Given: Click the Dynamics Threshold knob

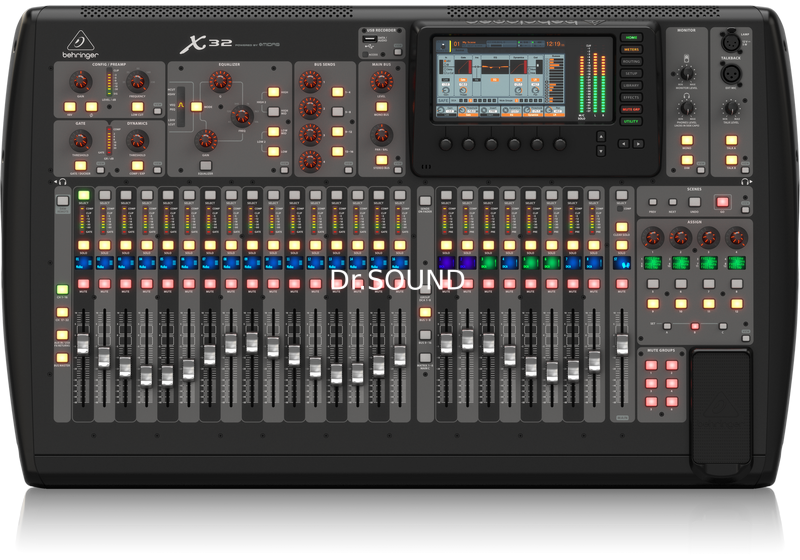Looking at the screenshot, I should tap(137, 140).
